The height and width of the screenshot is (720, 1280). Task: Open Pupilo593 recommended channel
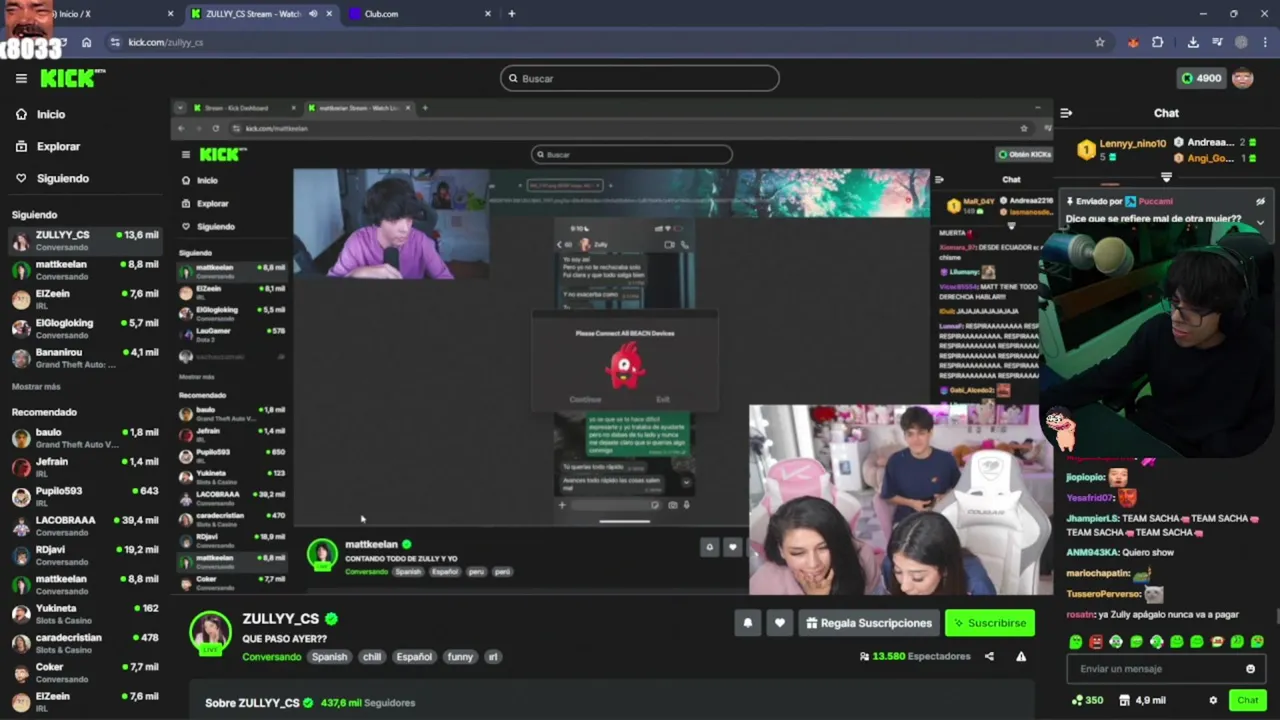85,496
